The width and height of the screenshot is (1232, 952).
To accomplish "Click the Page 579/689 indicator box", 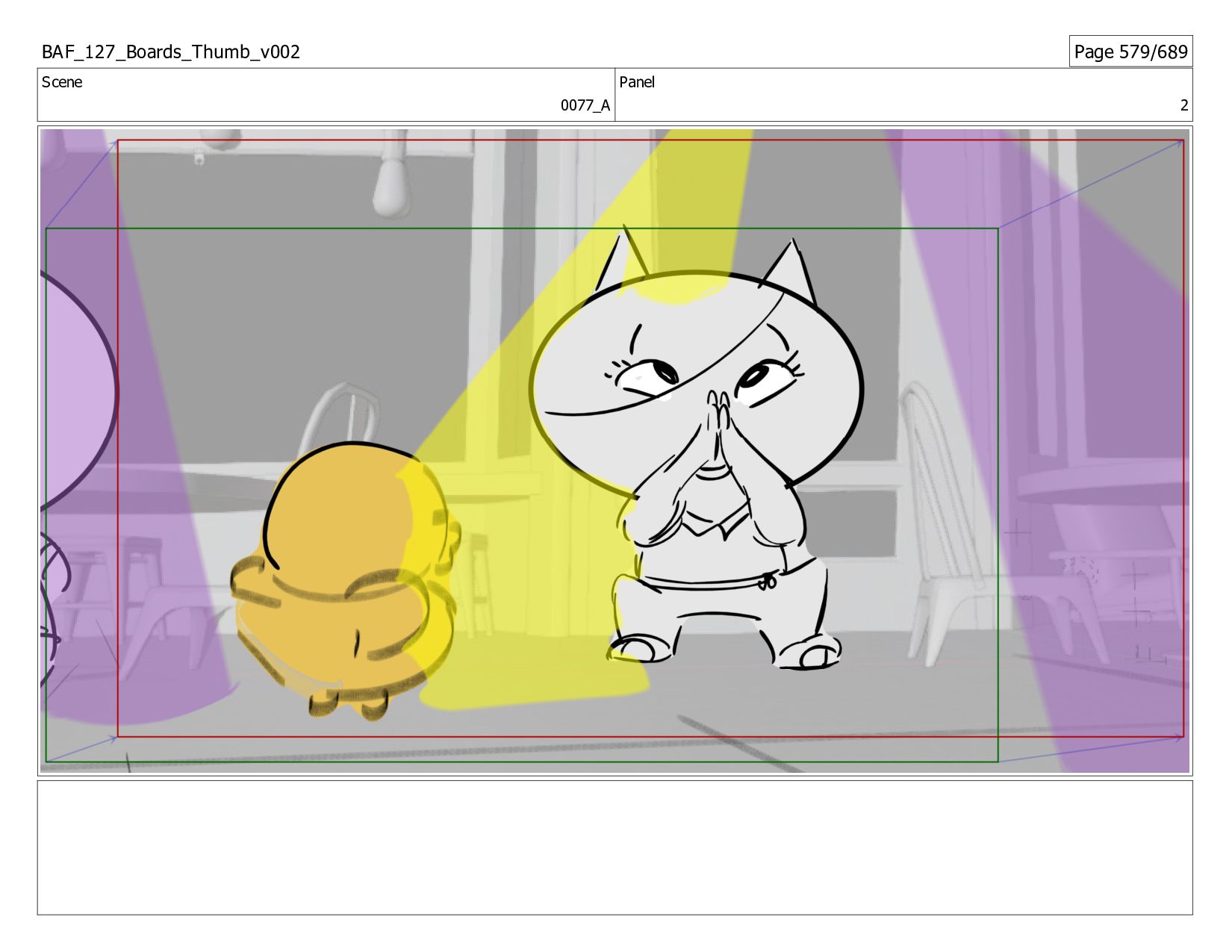I will pos(1130,52).
